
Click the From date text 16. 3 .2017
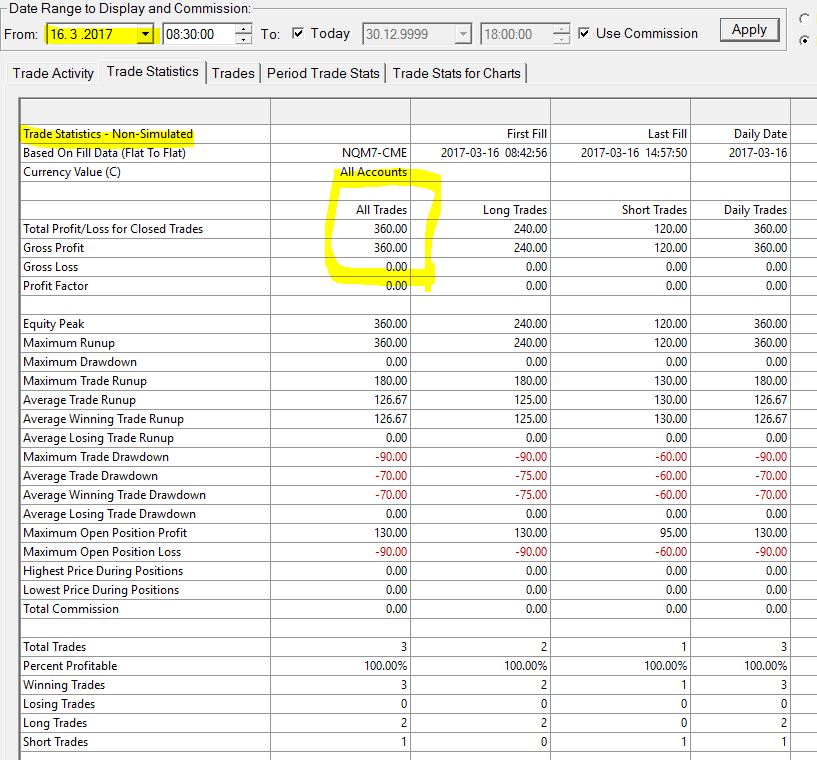(81, 34)
